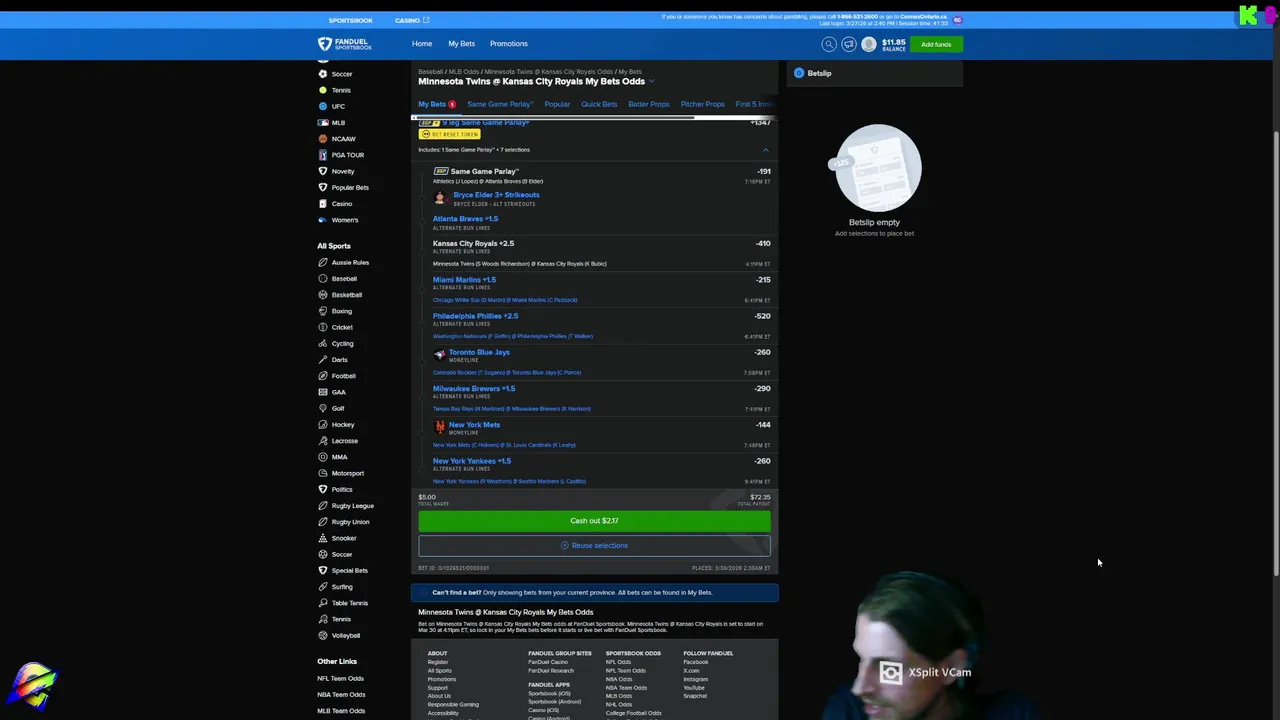Click the Reuse selections button

coord(594,546)
